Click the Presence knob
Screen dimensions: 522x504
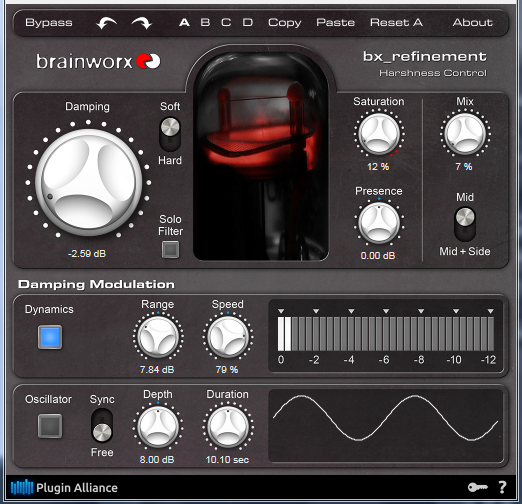pos(379,223)
